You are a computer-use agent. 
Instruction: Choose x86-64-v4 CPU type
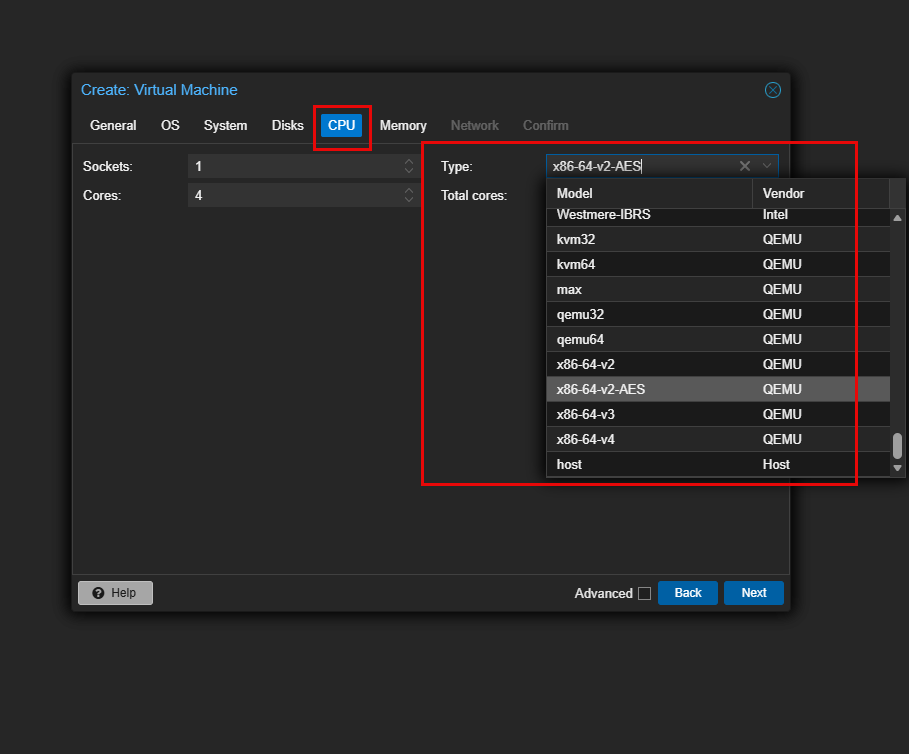tap(718, 439)
